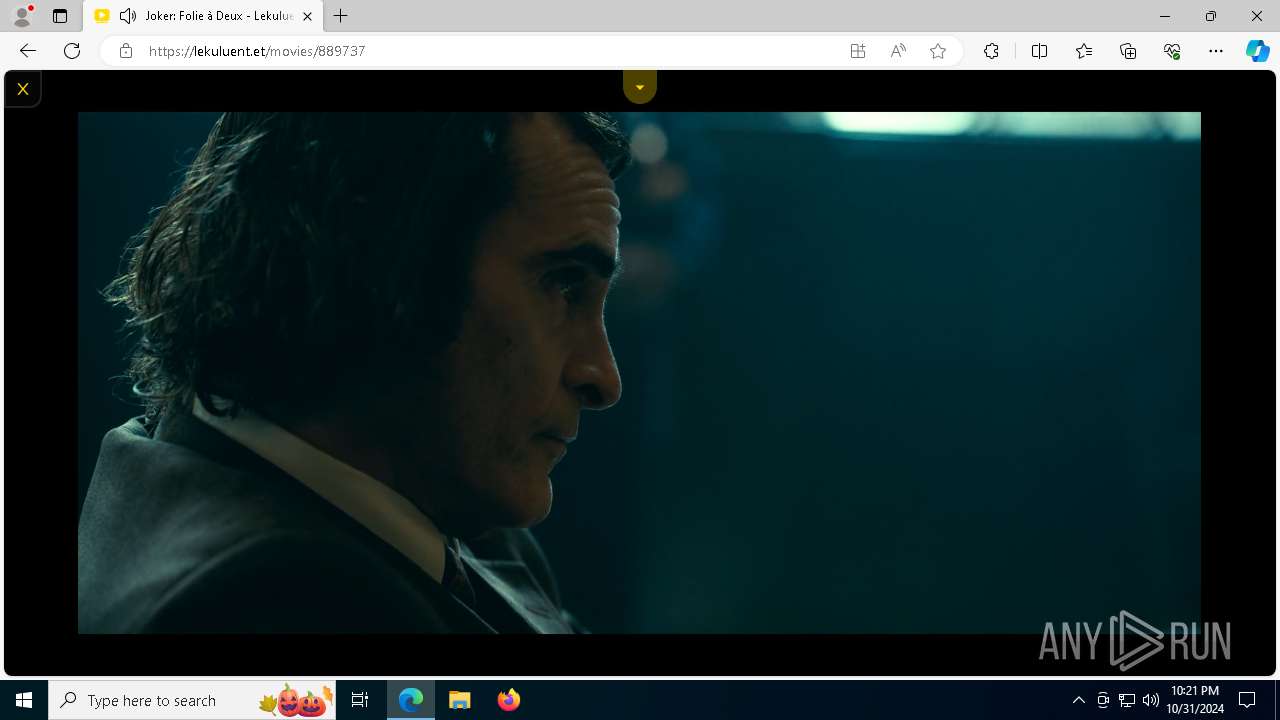This screenshot has width=1280, height=720.
Task: Open the clock showing 10:21 PM
Action: click(1195, 700)
